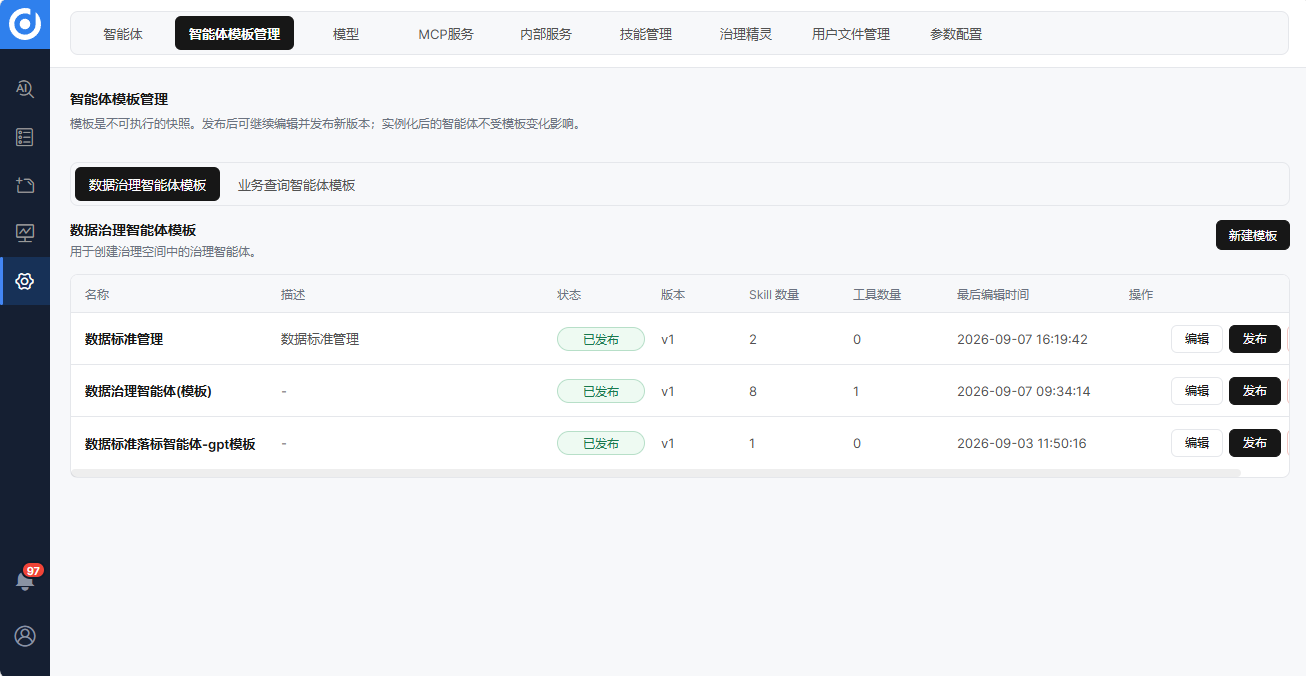
Task: Click the 数据标准管理 name cell
Action: click(124, 339)
